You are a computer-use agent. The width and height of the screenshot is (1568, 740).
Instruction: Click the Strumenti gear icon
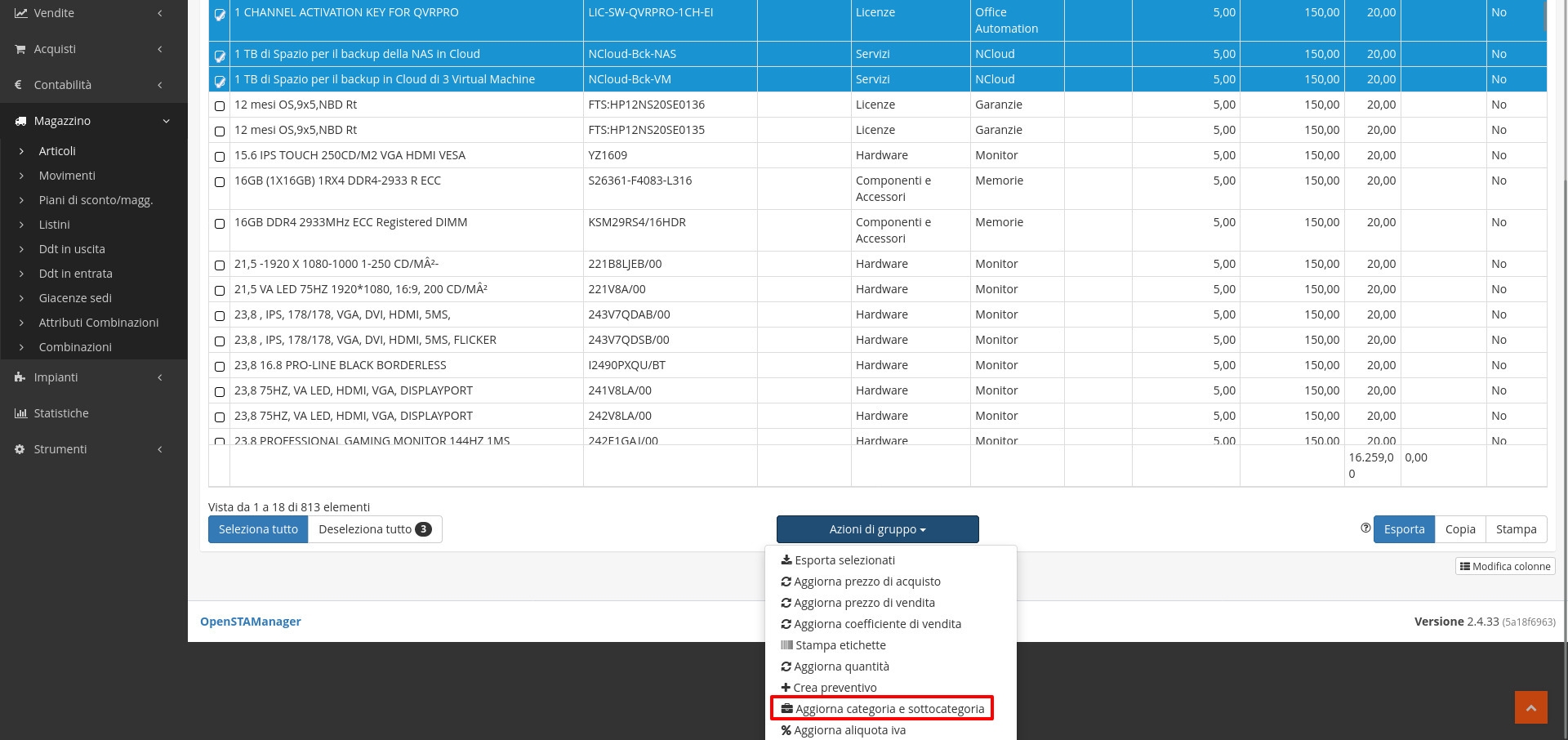point(20,449)
